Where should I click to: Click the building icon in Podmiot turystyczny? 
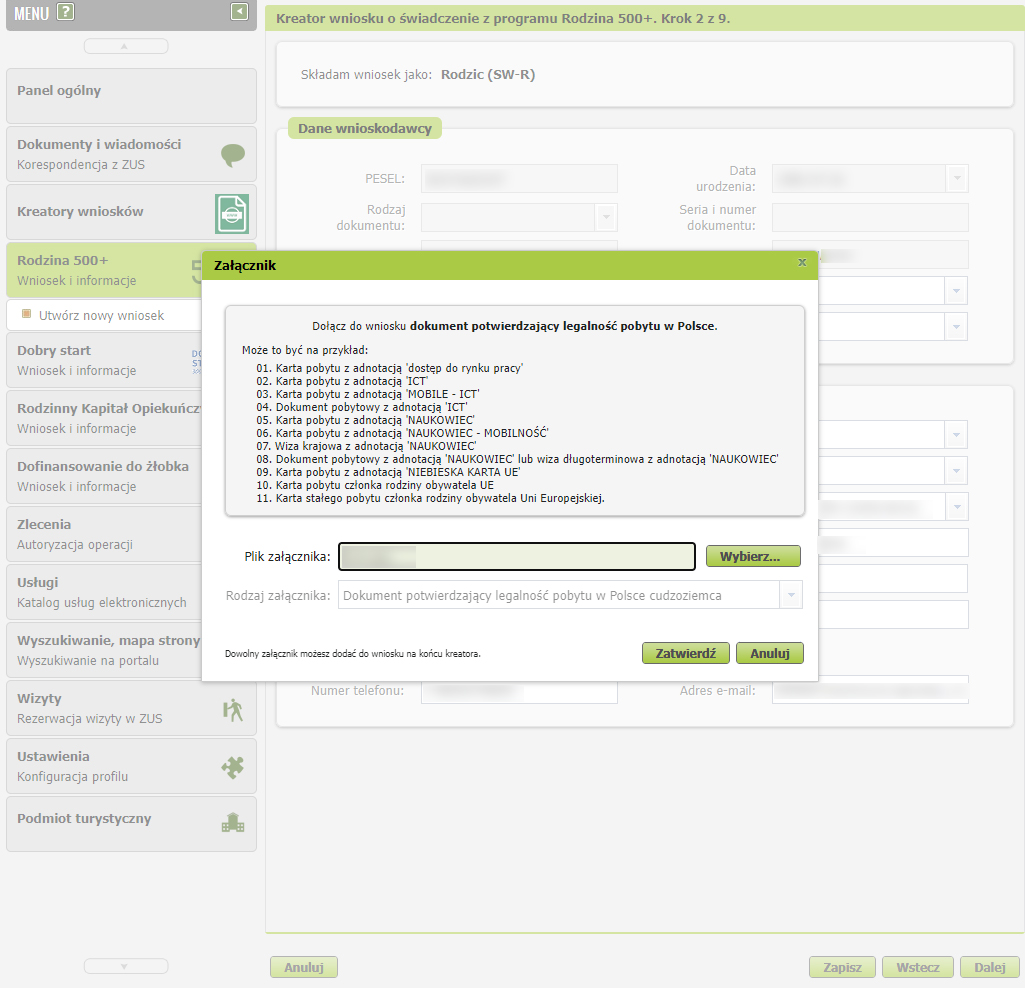tap(232, 823)
